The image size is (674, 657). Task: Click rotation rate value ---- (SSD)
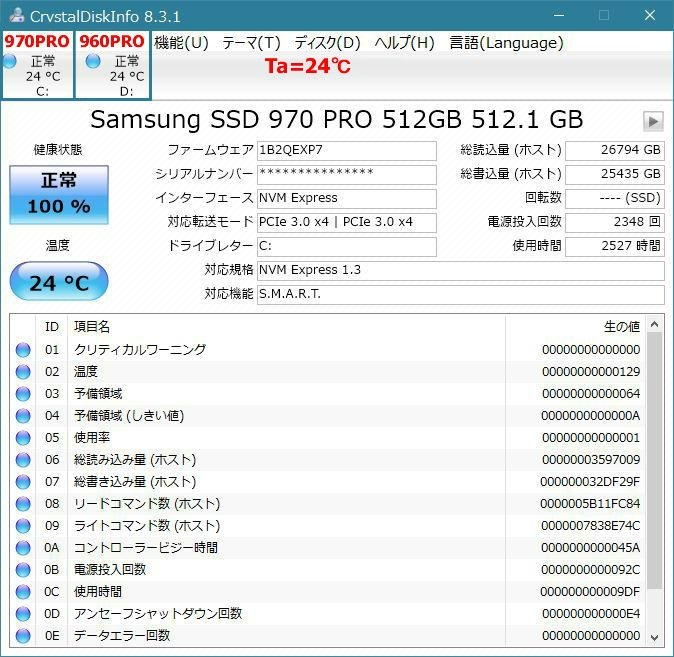615,199
